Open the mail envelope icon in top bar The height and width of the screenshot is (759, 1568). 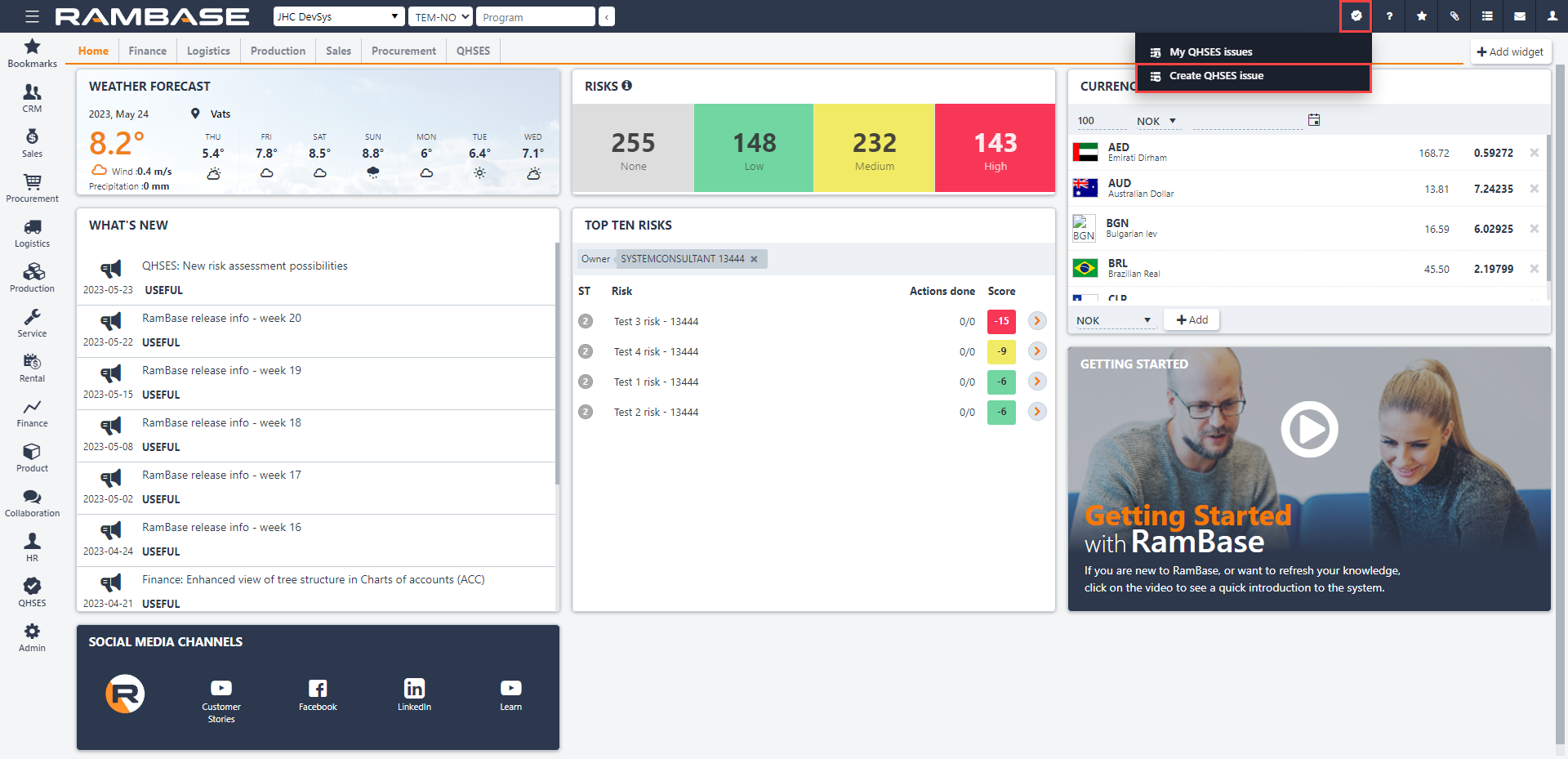(1519, 16)
